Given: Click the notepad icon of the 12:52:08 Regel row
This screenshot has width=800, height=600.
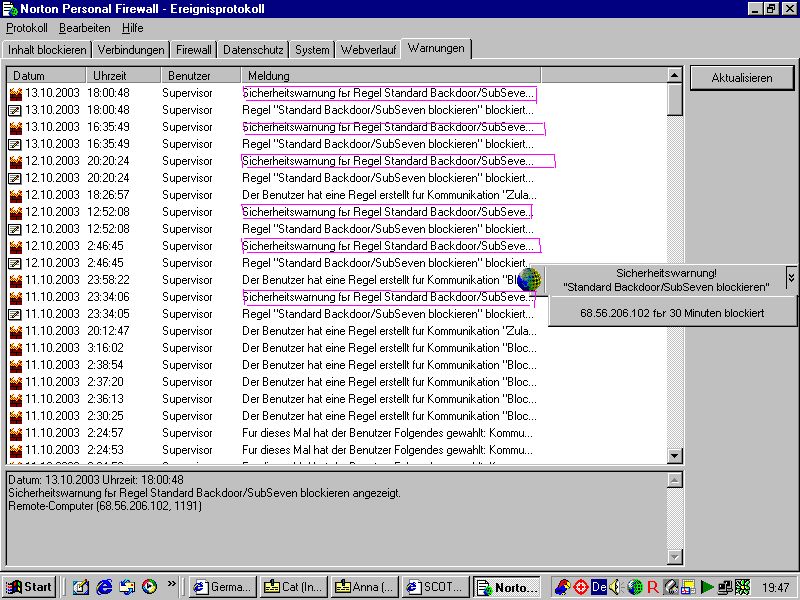Looking at the screenshot, I should [x=16, y=229].
